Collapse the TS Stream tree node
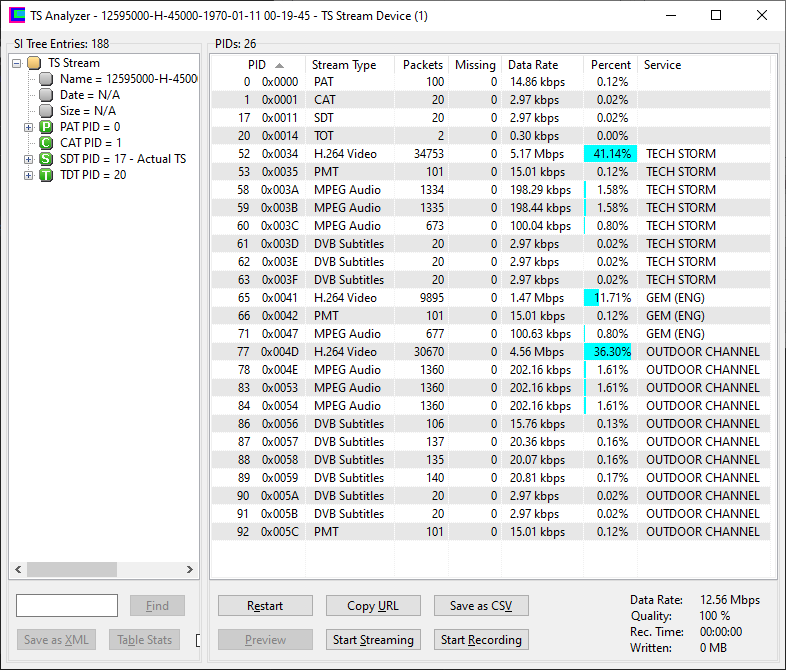Image resolution: width=786 pixels, height=670 pixels. [17, 63]
